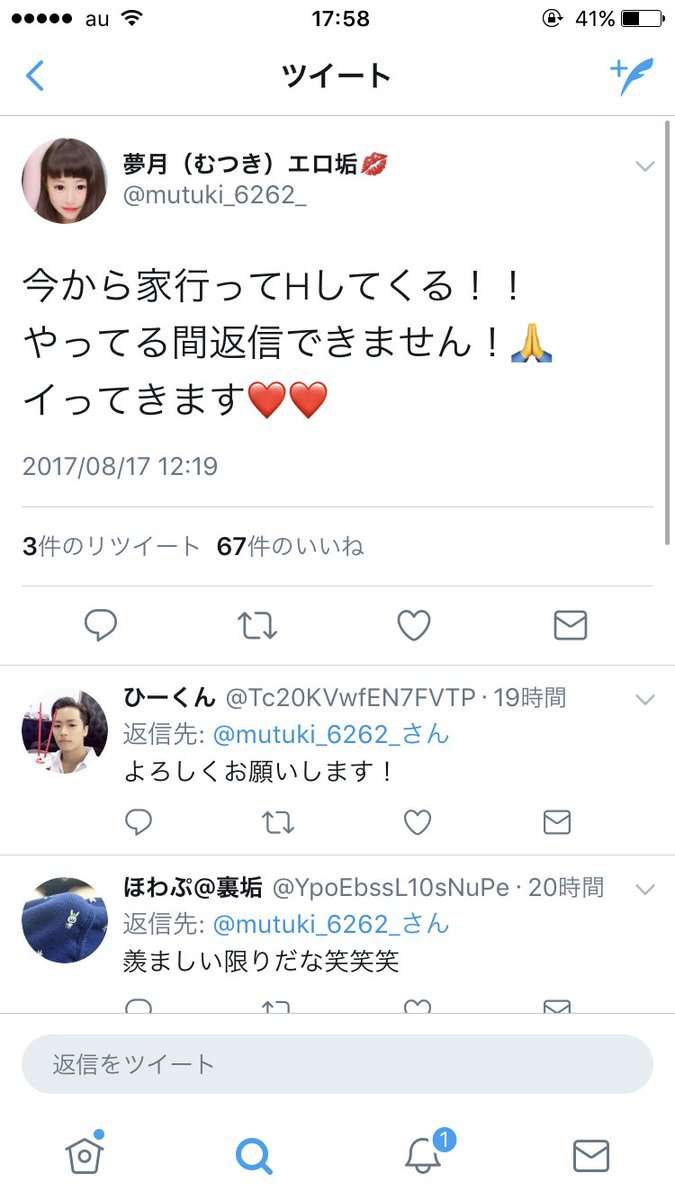Screen dimensions: 675x1200
Task: Open options chevron on ほわぷ@裏垢's reply
Action: (645, 889)
